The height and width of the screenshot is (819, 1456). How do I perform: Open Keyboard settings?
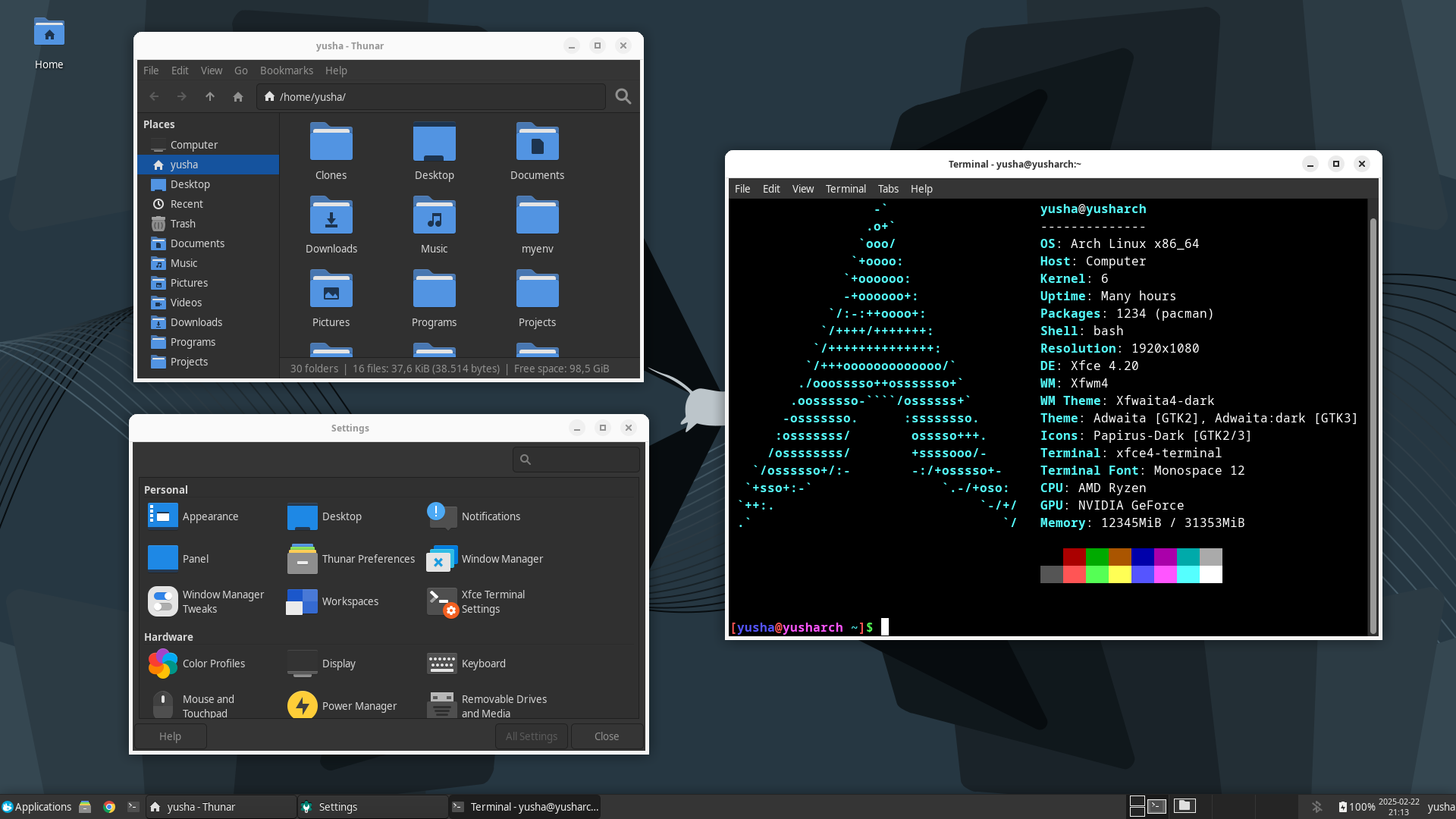[466, 663]
